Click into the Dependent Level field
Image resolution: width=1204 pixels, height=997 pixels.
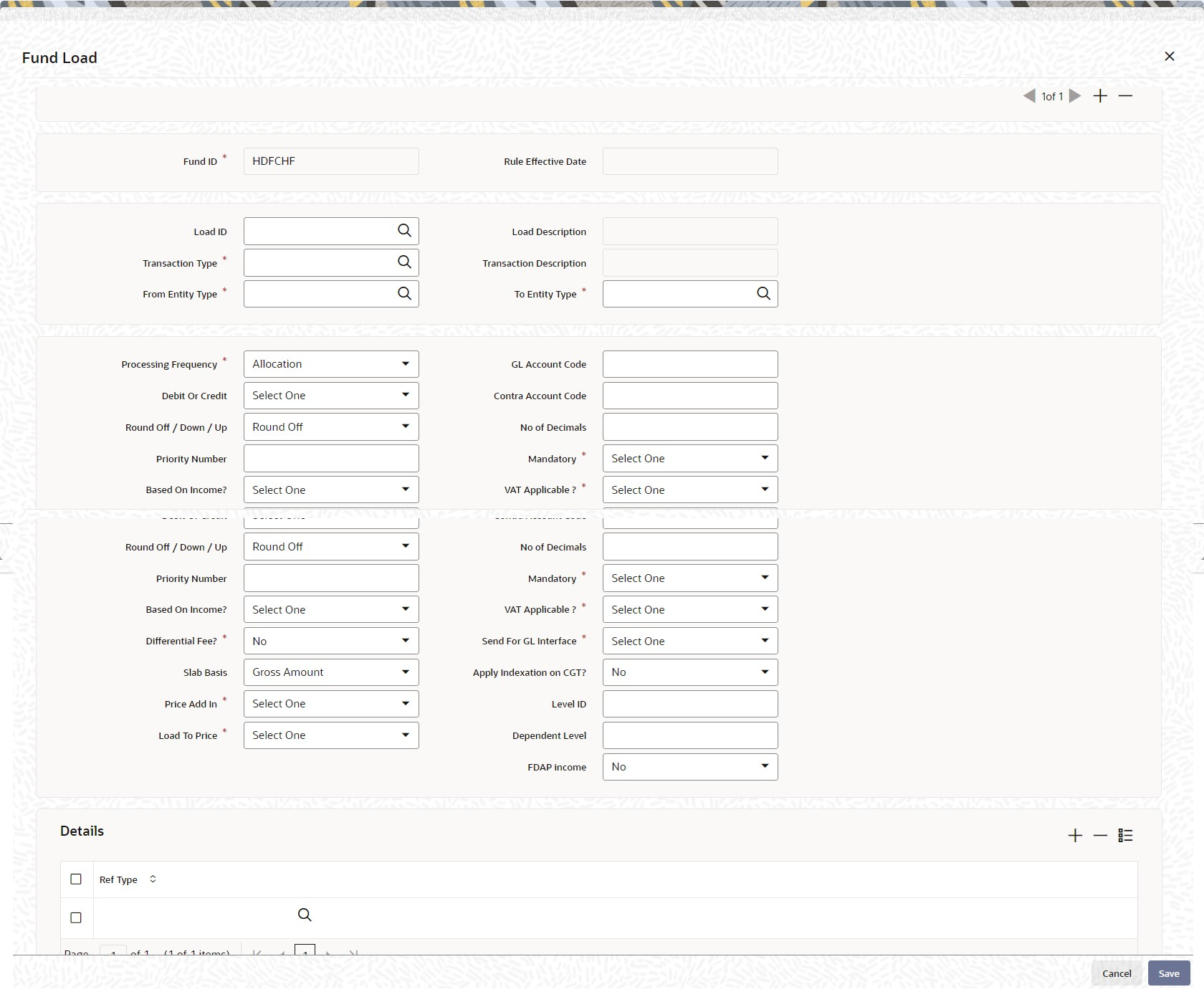click(690, 735)
